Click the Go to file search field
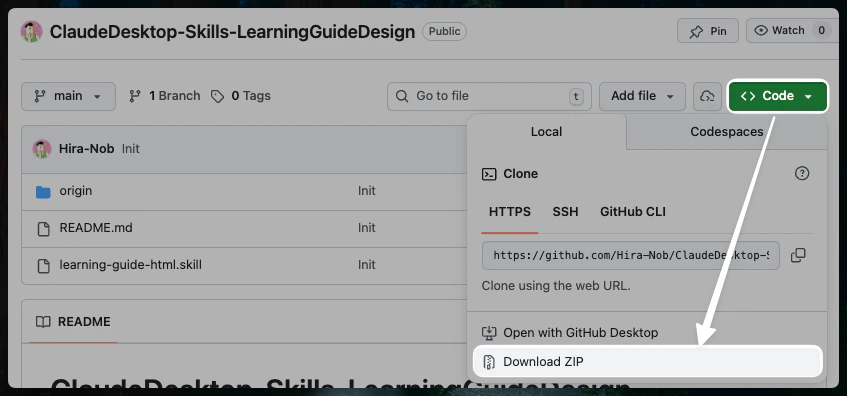Image resolution: width=847 pixels, height=396 pixels. 489,96
